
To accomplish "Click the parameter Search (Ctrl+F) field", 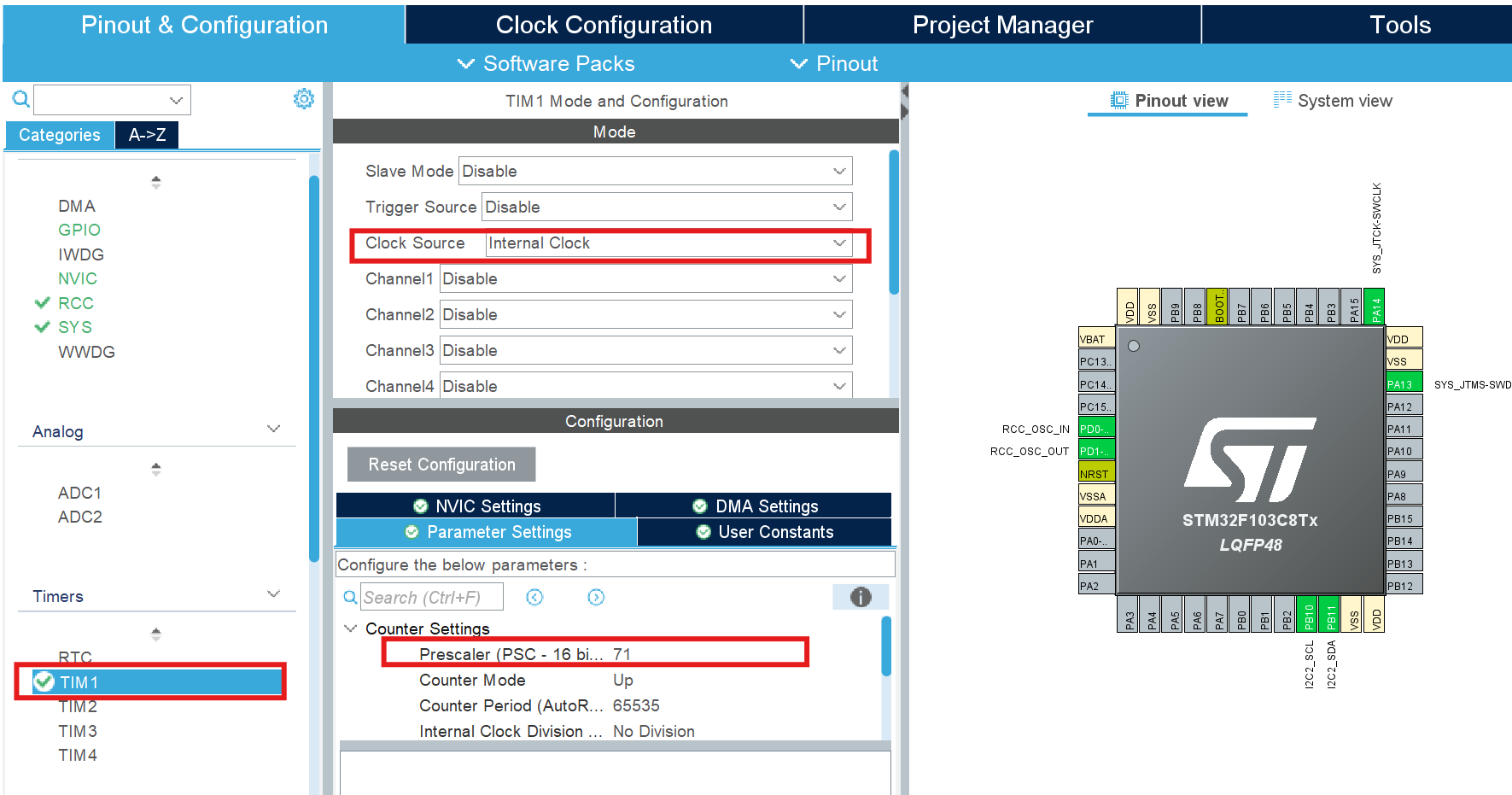I will (432, 597).
